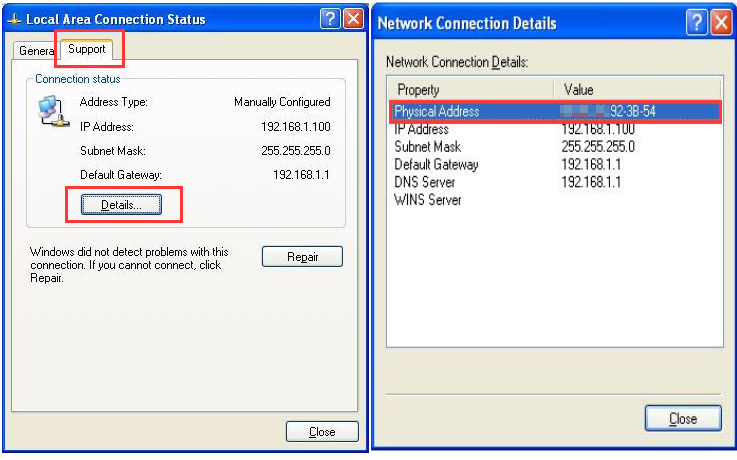Image resolution: width=737 pixels, height=460 pixels.
Task: Select the IP Address row in details list
Action: tap(421, 129)
